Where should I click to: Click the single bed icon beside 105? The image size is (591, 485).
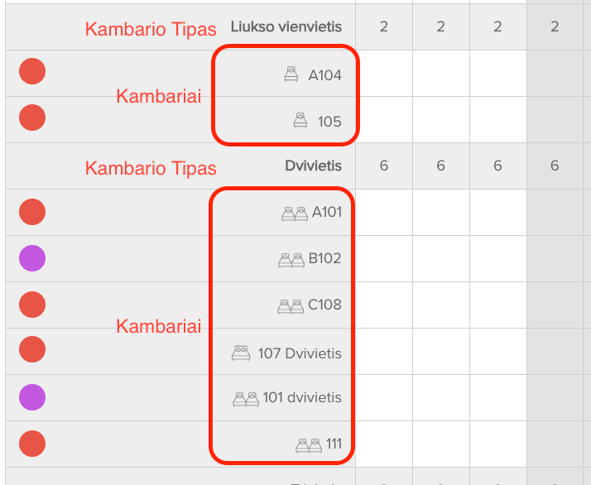(x=300, y=120)
